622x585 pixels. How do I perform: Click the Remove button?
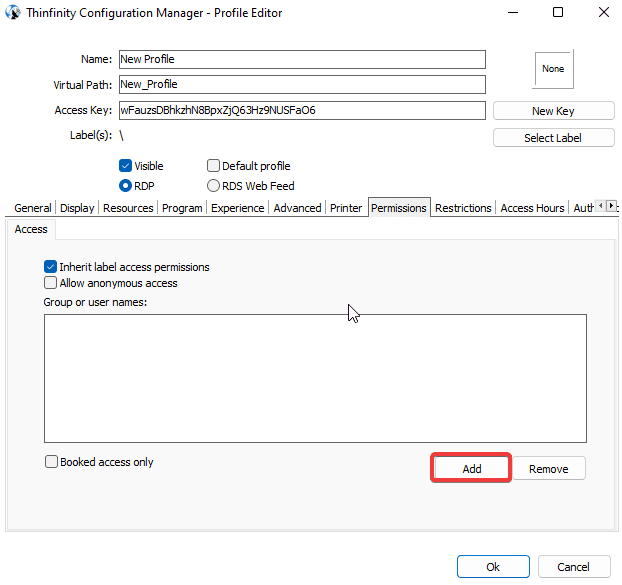(x=549, y=469)
